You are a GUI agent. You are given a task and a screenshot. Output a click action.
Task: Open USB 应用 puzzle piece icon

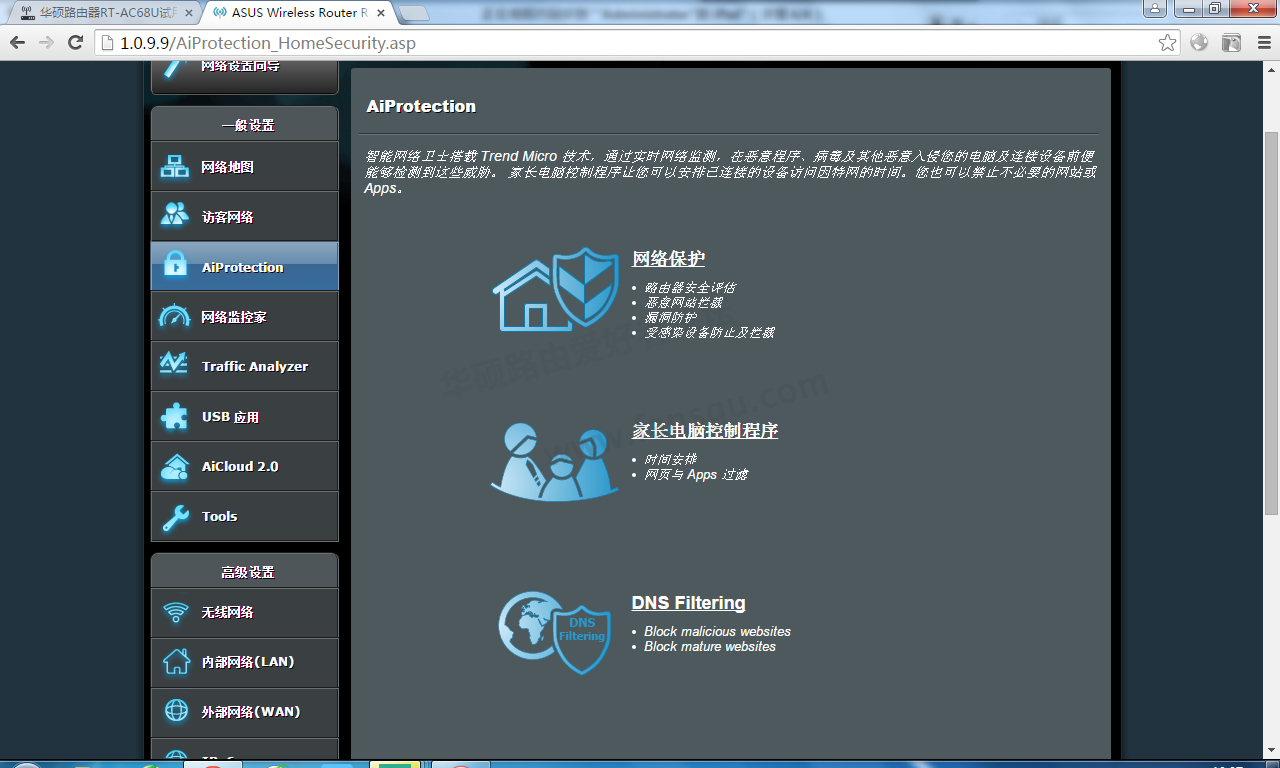tap(175, 416)
